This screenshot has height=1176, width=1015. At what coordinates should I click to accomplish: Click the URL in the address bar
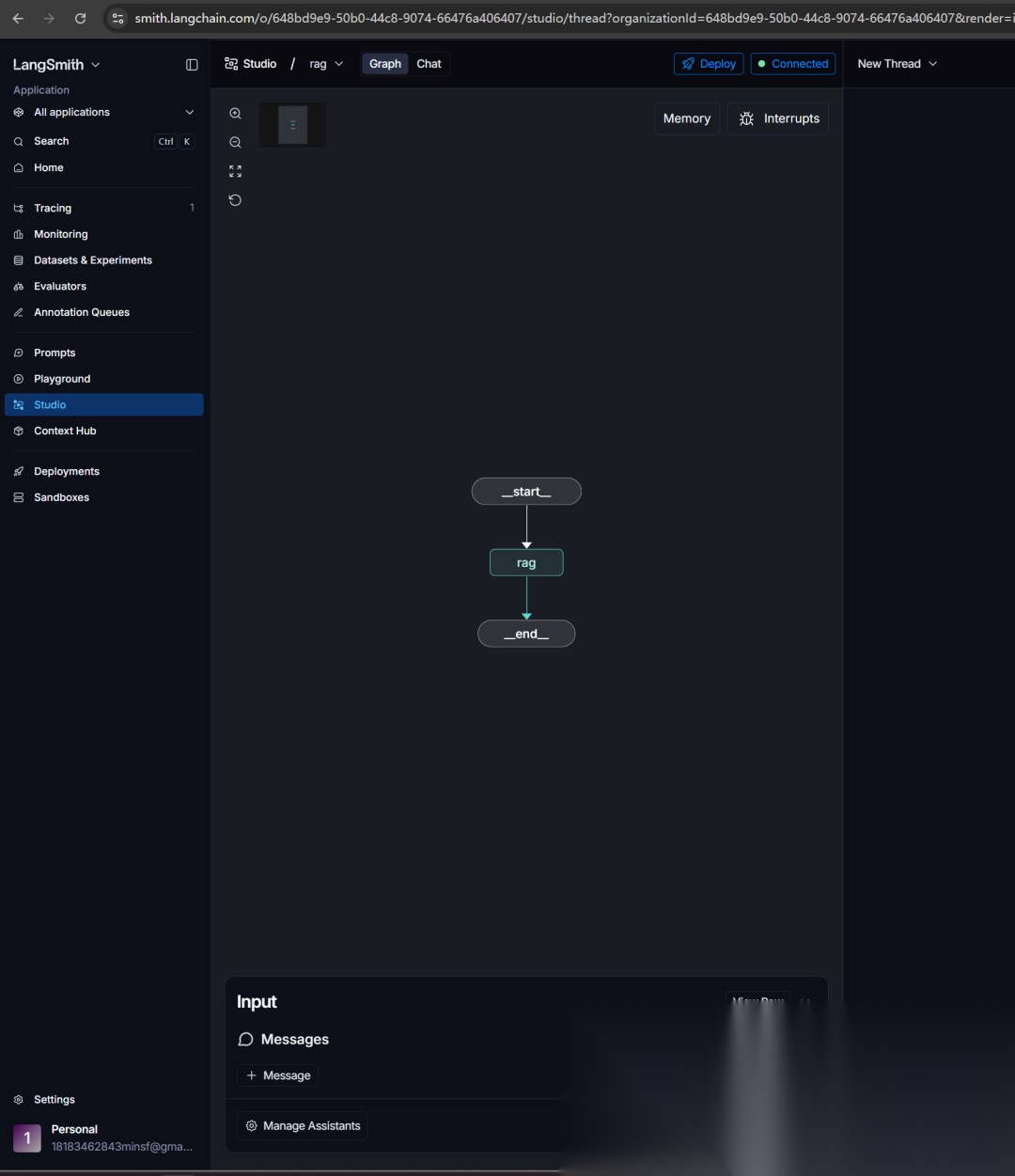point(573,18)
